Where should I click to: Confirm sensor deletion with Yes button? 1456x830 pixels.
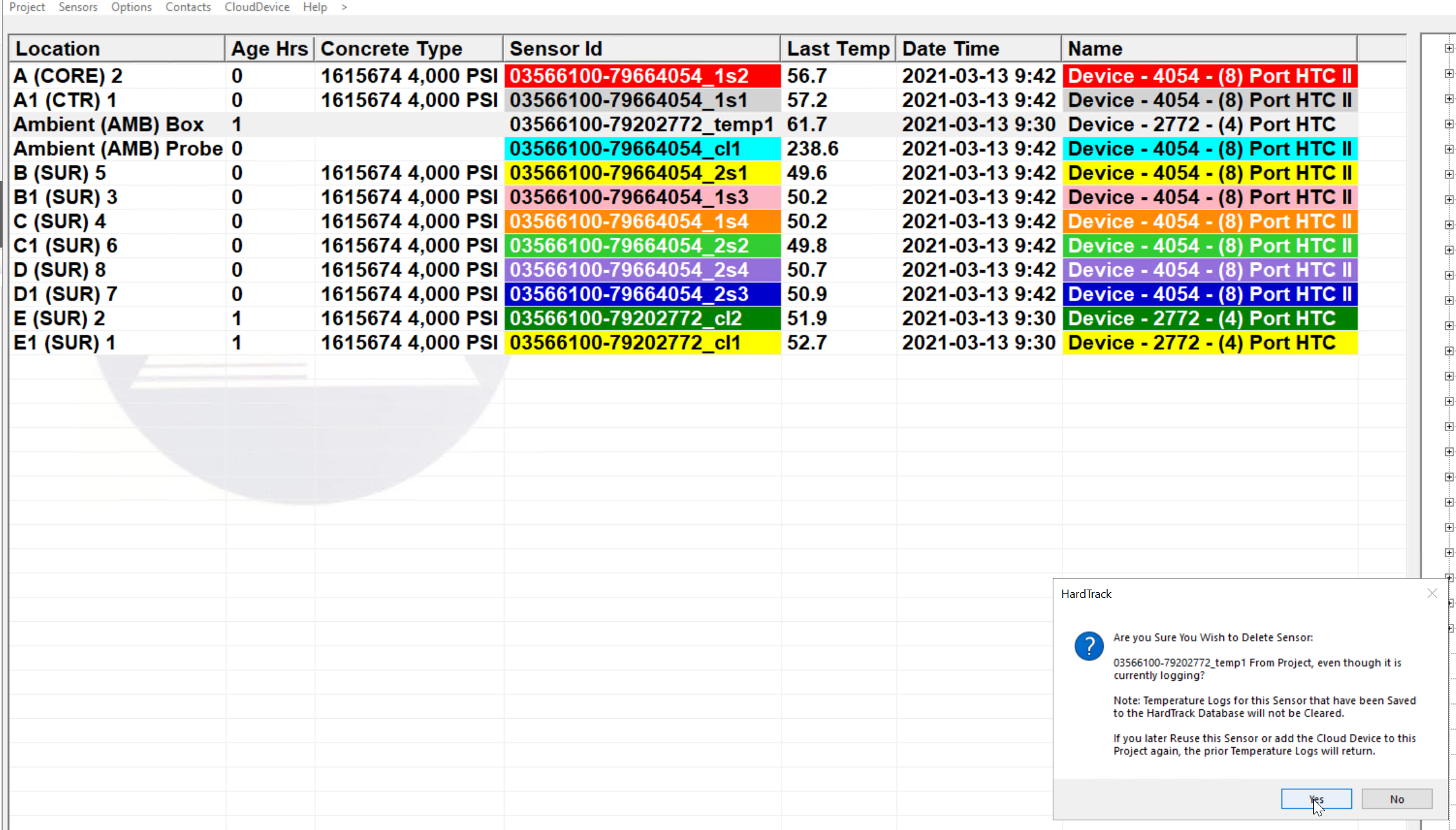coord(1316,799)
